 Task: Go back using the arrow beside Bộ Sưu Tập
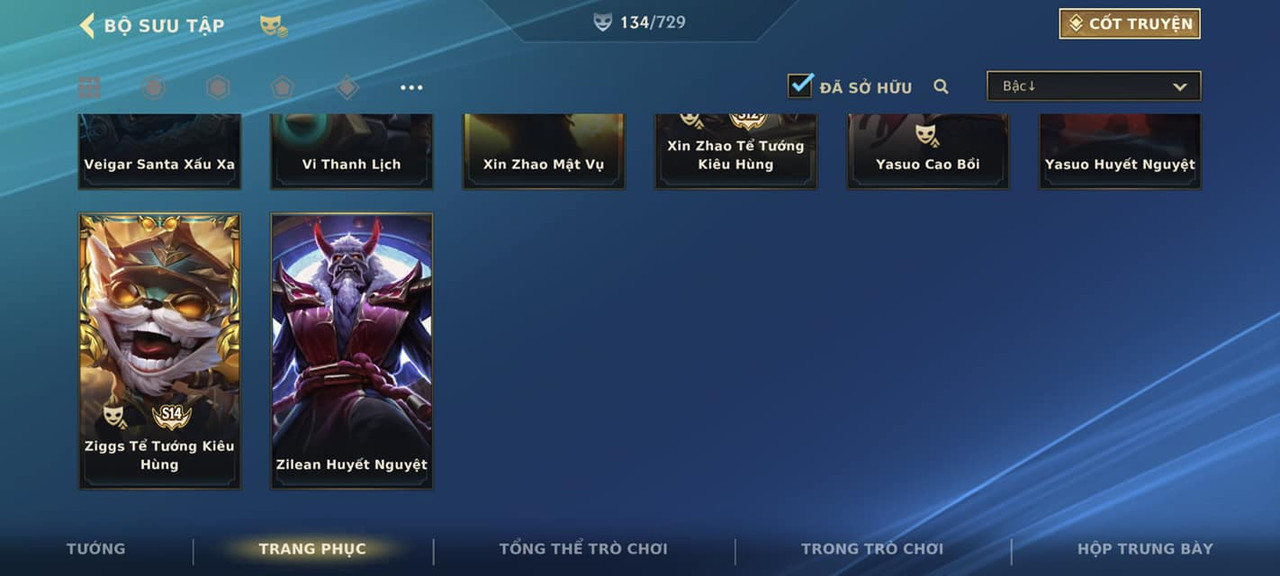[87, 25]
